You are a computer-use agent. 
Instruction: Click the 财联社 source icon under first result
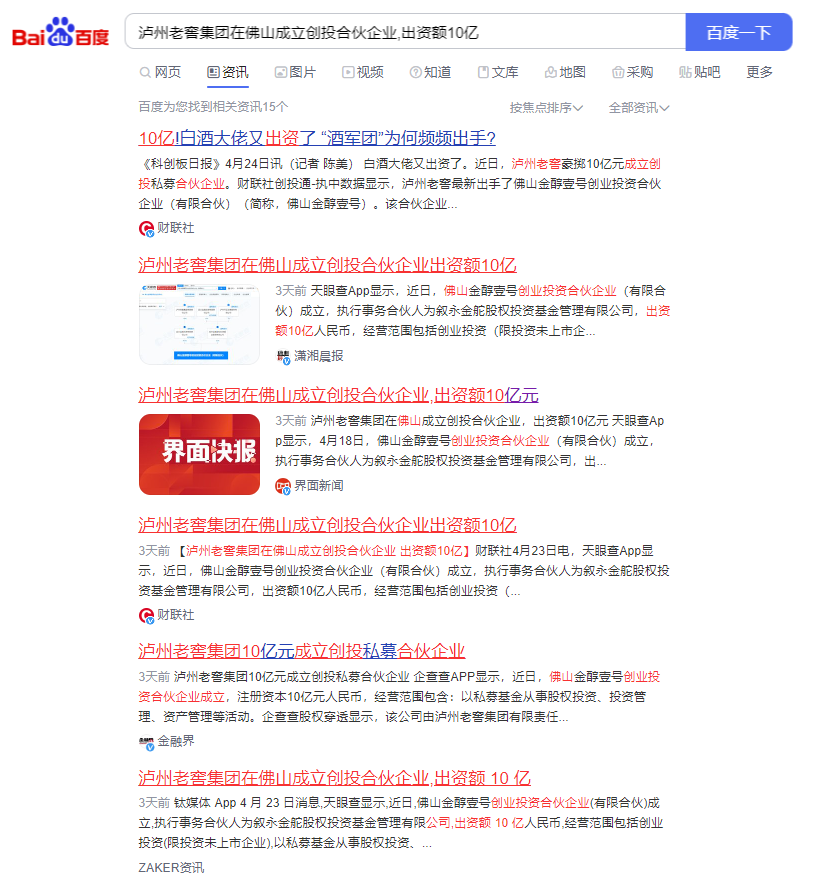click(146, 228)
